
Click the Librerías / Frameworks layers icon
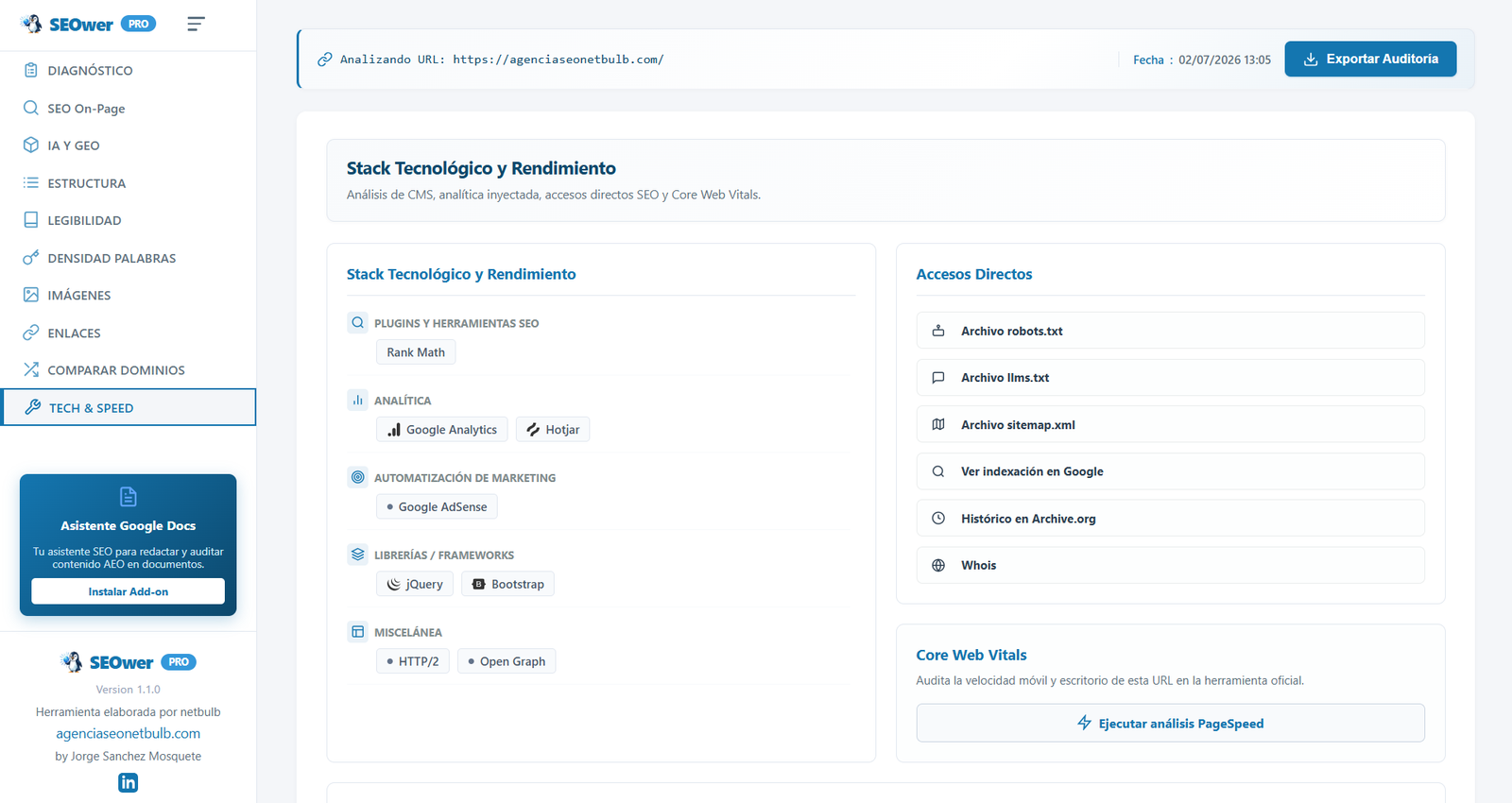click(357, 555)
